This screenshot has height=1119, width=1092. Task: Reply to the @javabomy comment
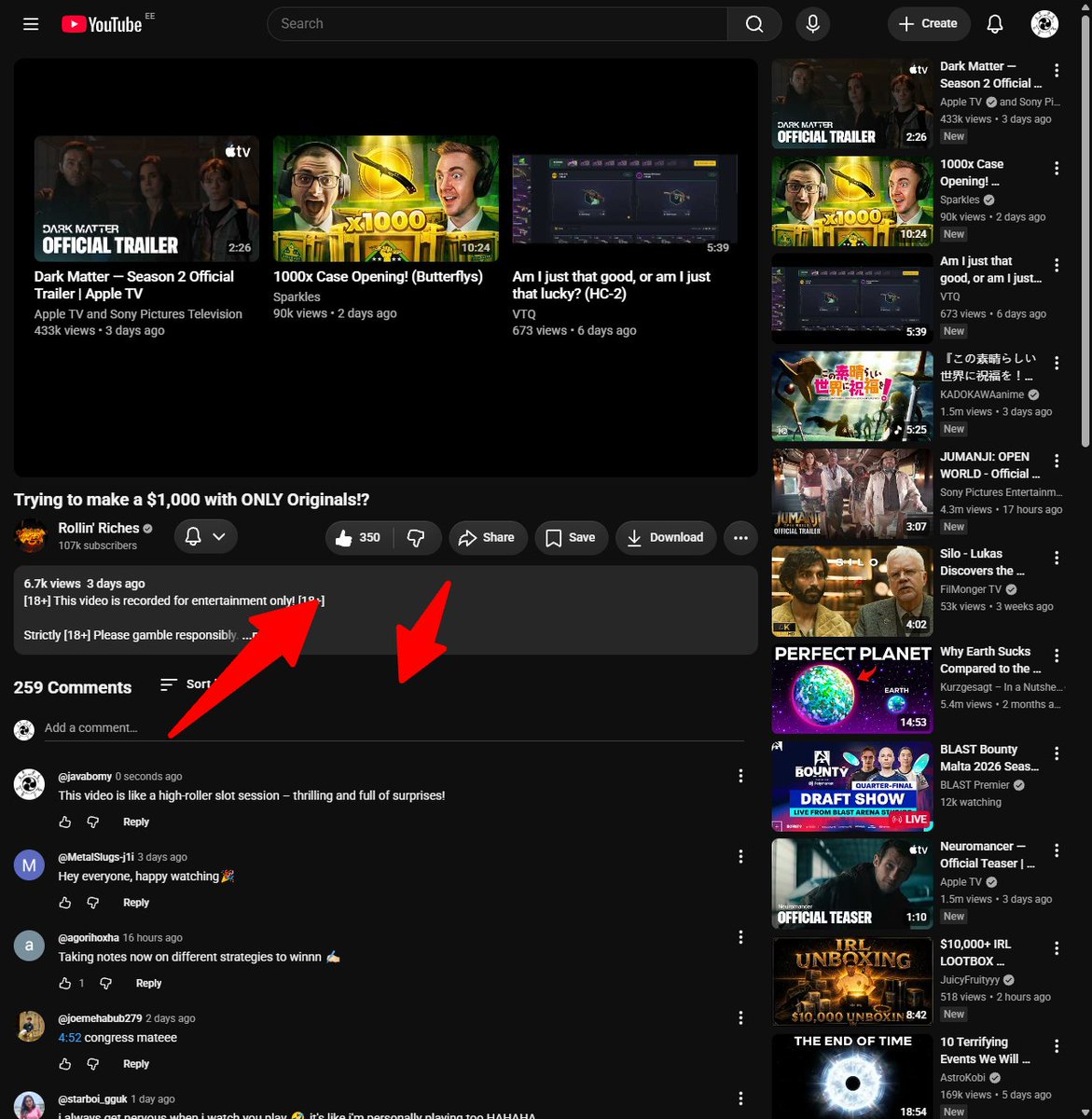(x=136, y=822)
